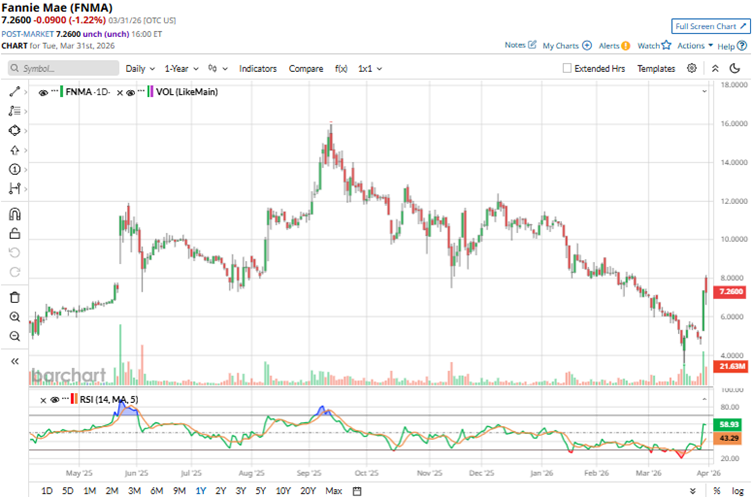This screenshot has height=497, width=752.
Task: Select the arrow marker tool
Action: click(x=14, y=150)
